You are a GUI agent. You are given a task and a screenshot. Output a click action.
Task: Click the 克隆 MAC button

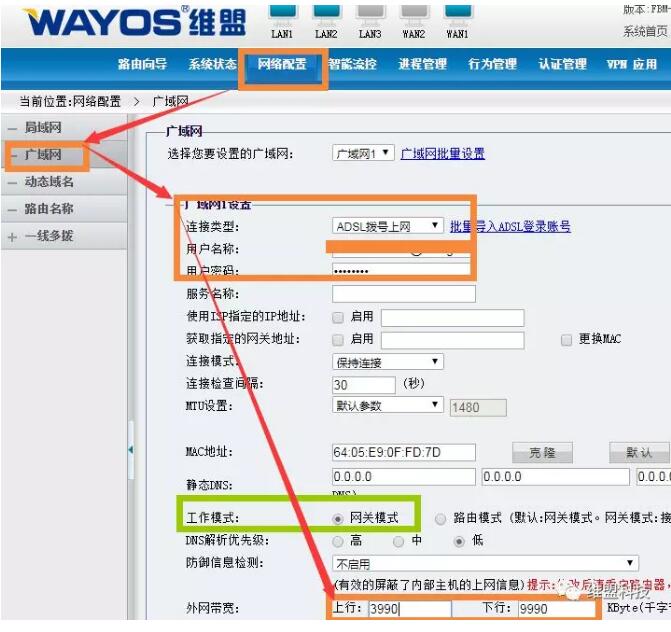(x=542, y=452)
